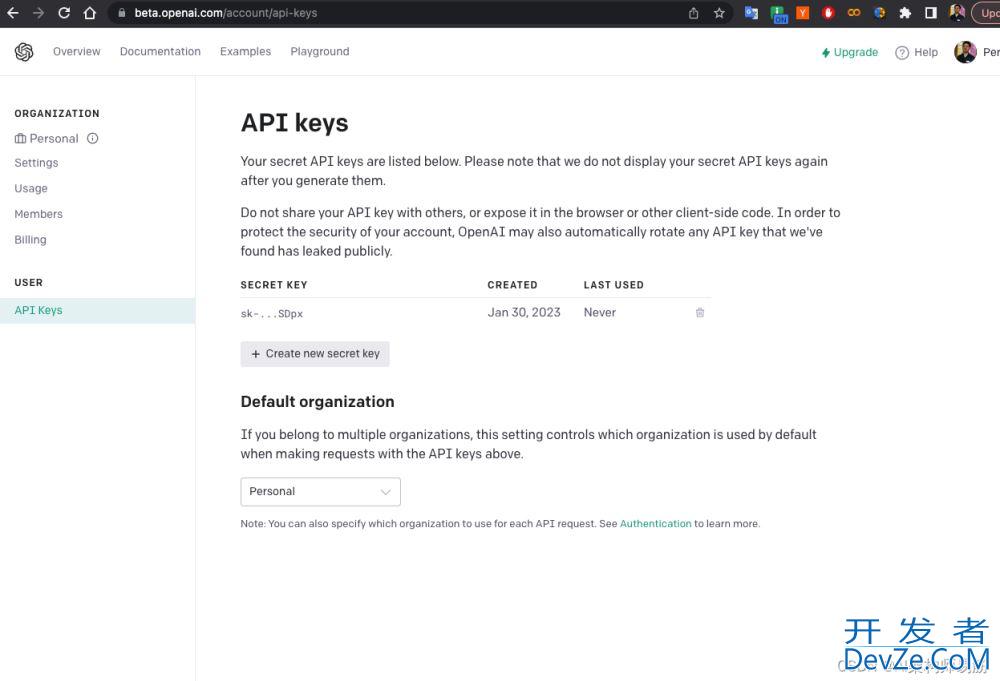This screenshot has width=1000, height=681.
Task: Click the CREATED column header
Action: point(512,285)
